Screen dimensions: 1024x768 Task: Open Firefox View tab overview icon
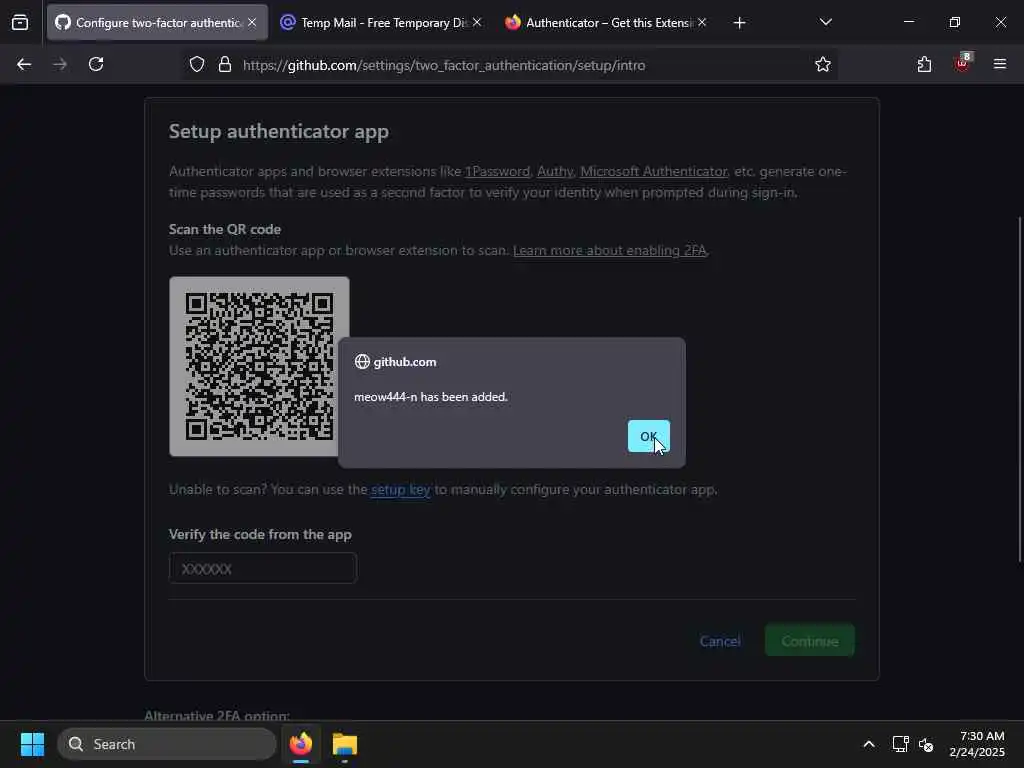(20, 22)
